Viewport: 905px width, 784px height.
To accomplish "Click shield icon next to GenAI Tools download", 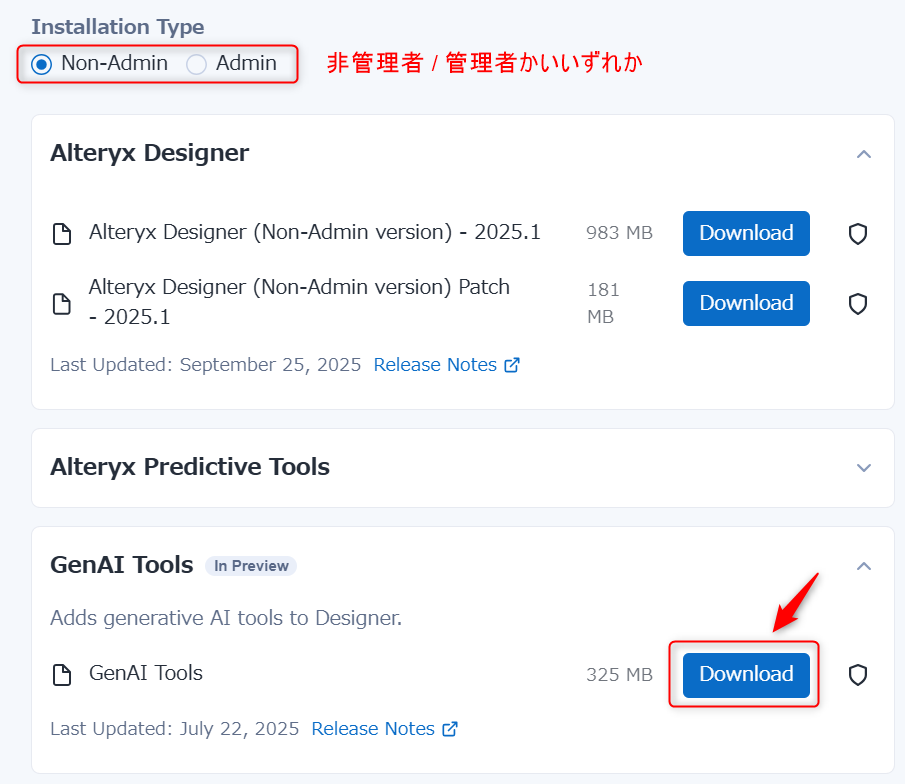I will 857,675.
